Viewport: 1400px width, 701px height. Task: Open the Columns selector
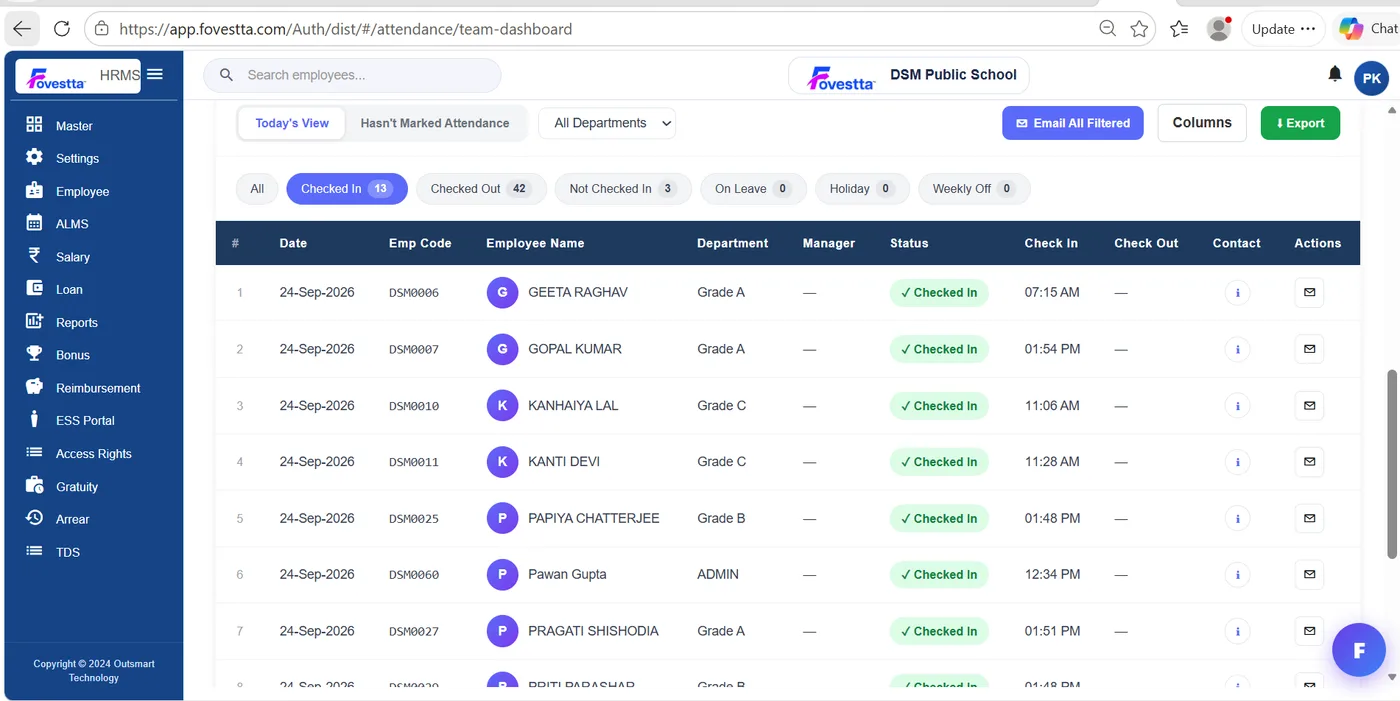click(x=1202, y=123)
